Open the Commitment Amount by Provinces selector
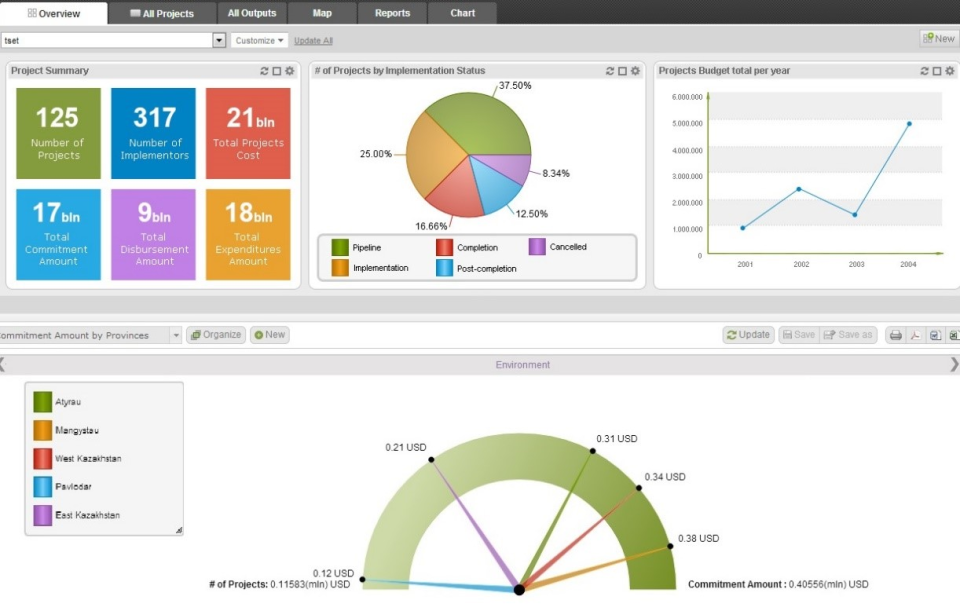Image resolution: width=960 pixels, height=611 pixels. click(176, 335)
